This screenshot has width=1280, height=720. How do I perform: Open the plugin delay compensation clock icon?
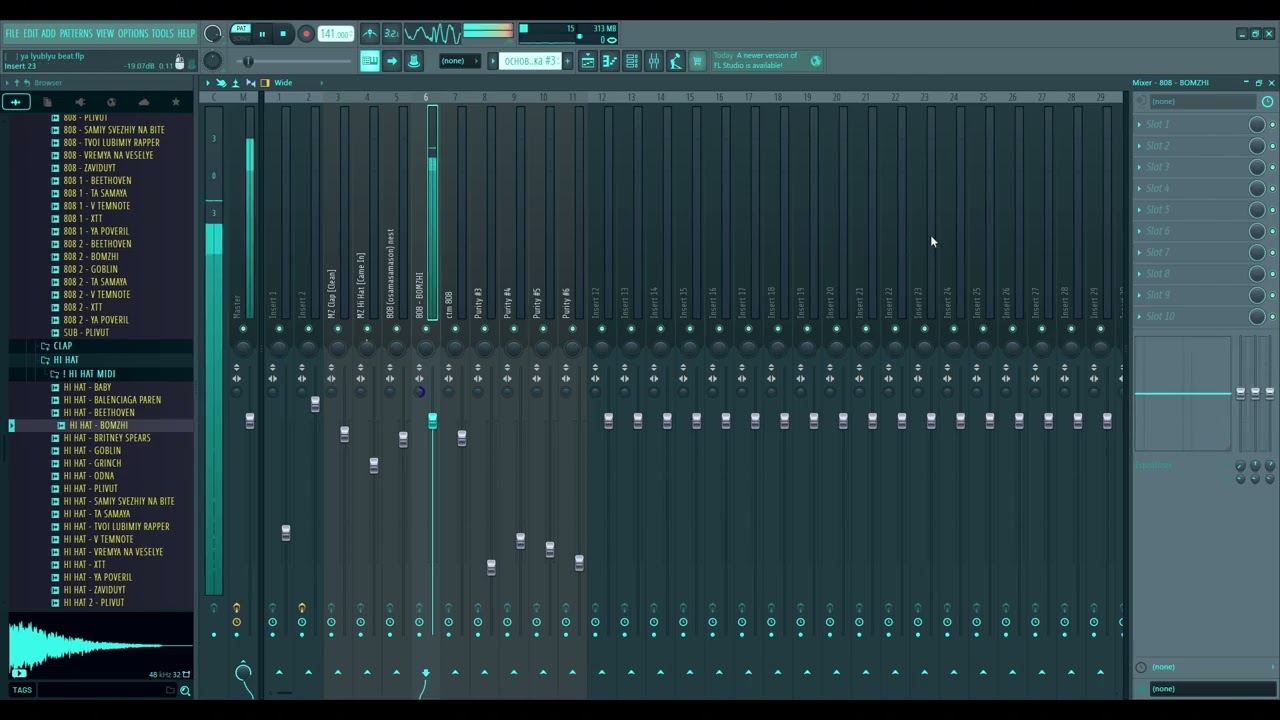1267,101
